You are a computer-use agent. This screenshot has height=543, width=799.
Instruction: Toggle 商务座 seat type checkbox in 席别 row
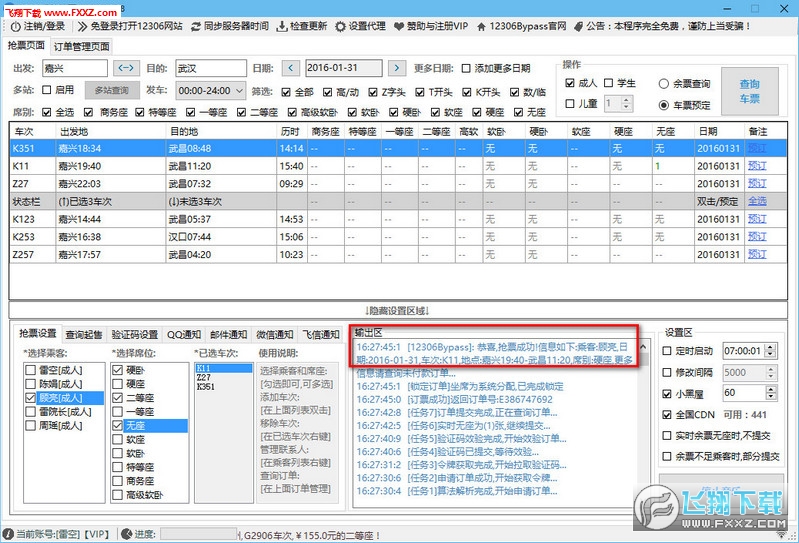89,112
